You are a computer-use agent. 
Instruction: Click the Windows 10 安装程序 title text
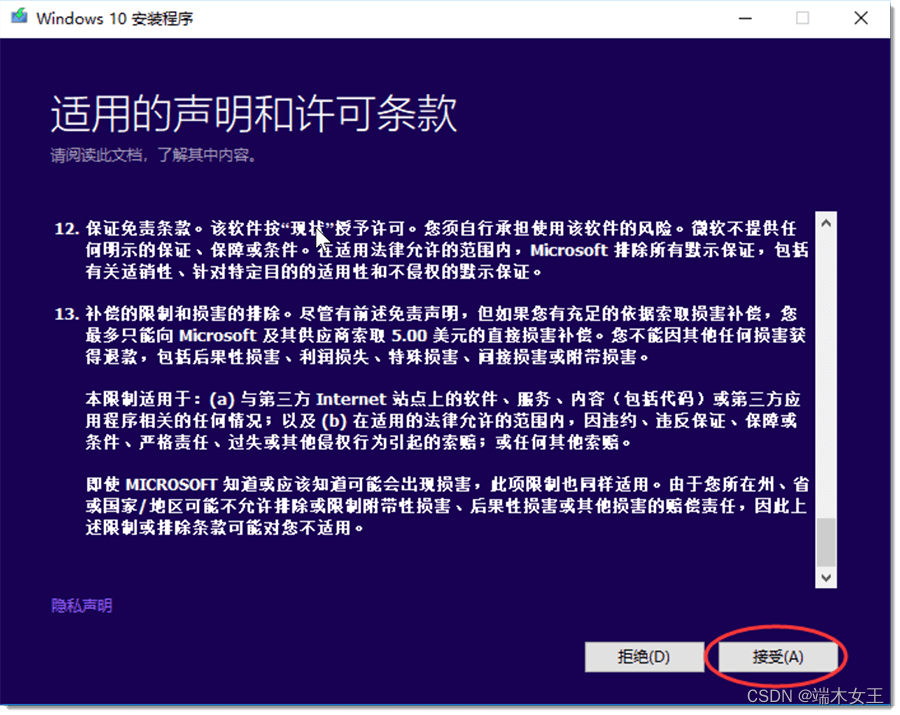115,18
